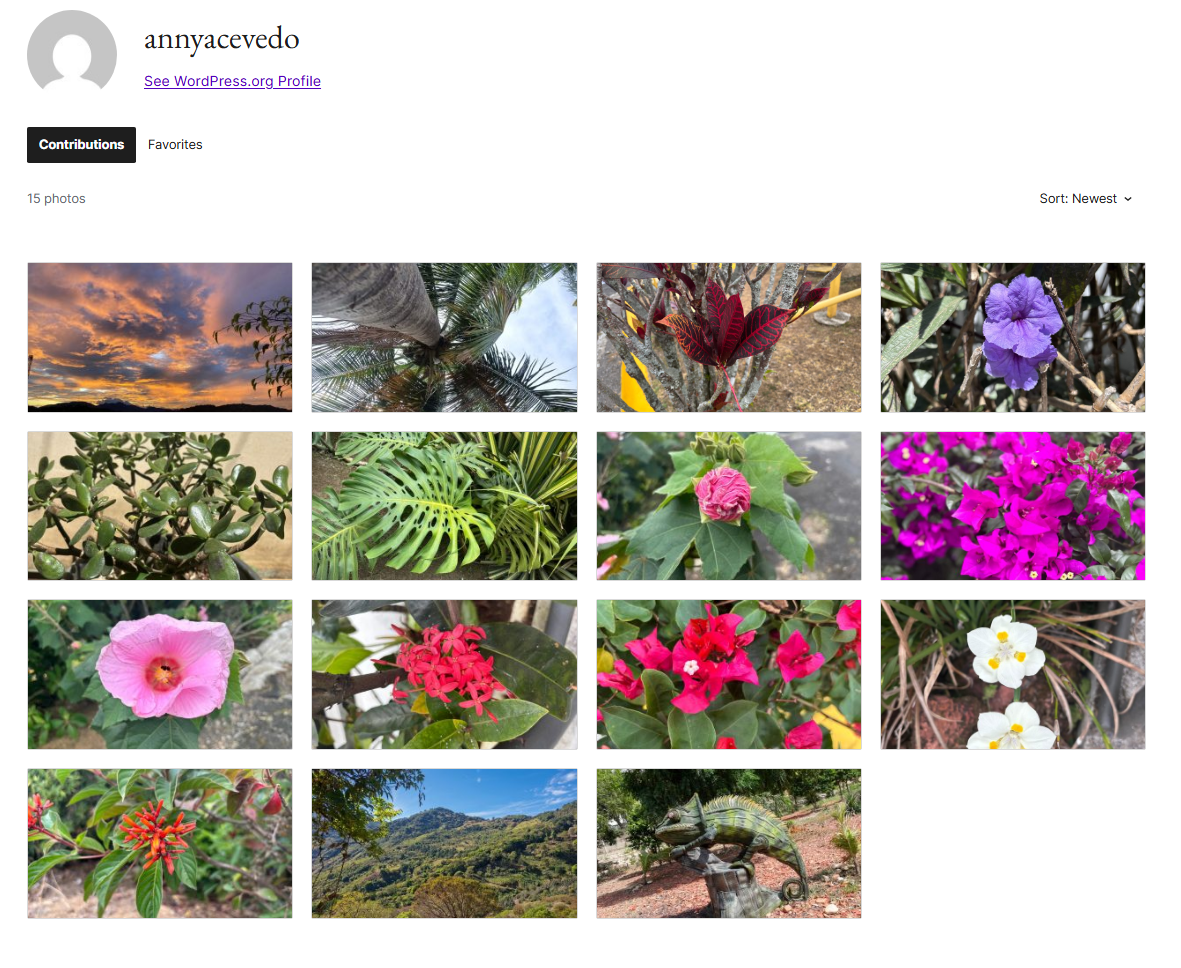Switch to the Favorites tab
This screenshot has width=1181, height=968.
point(175,145)
